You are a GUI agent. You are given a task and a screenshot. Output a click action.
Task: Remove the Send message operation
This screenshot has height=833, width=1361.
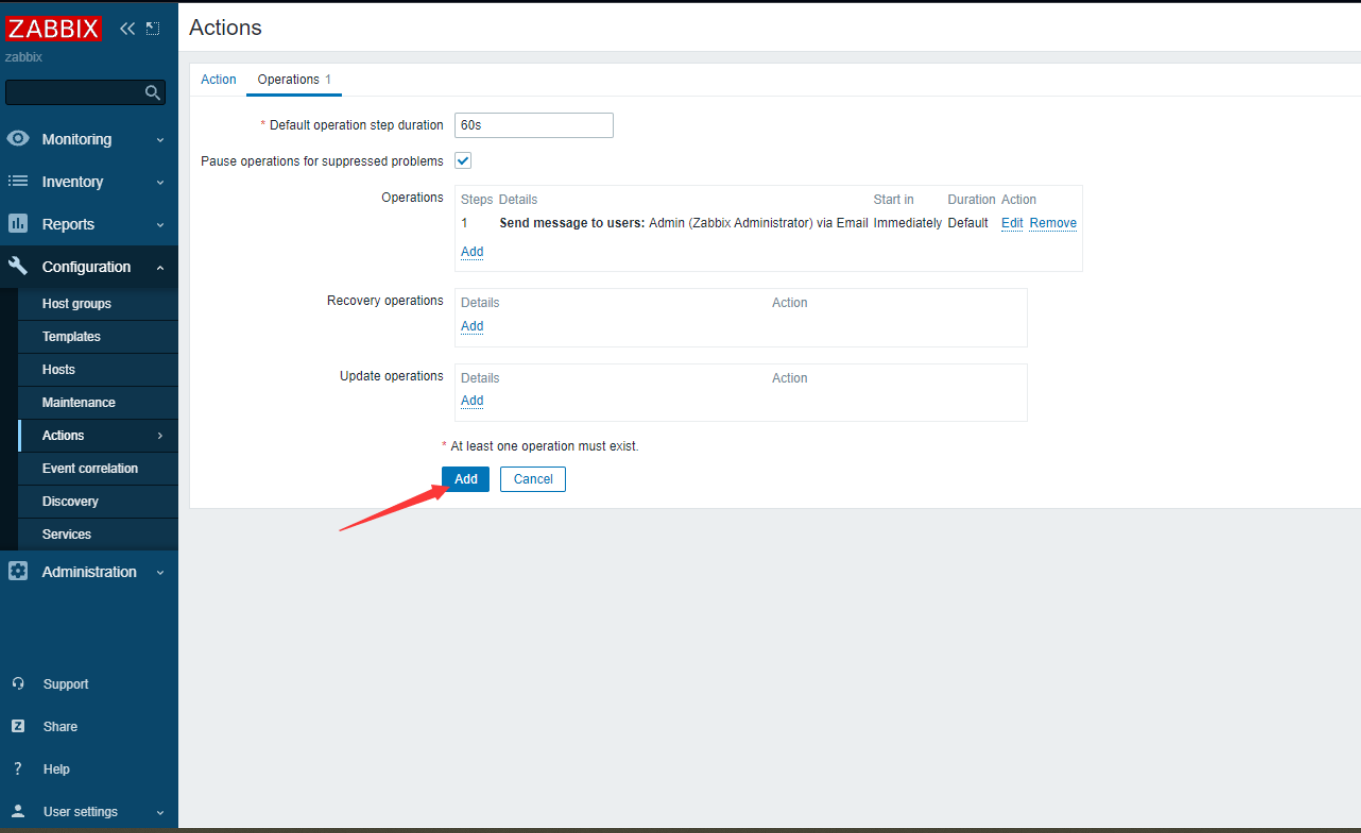point(1053,223)
